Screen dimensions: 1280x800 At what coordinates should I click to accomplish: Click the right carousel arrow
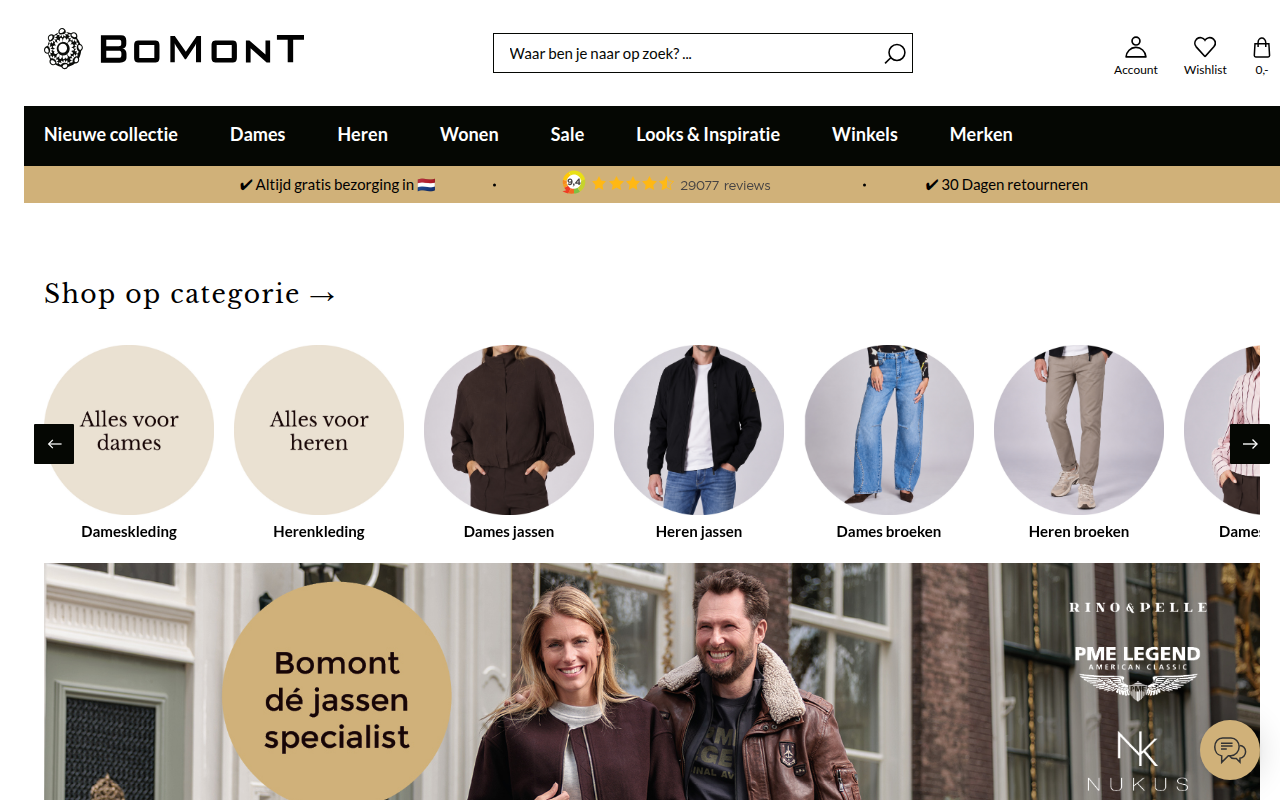pos(1250,444)
